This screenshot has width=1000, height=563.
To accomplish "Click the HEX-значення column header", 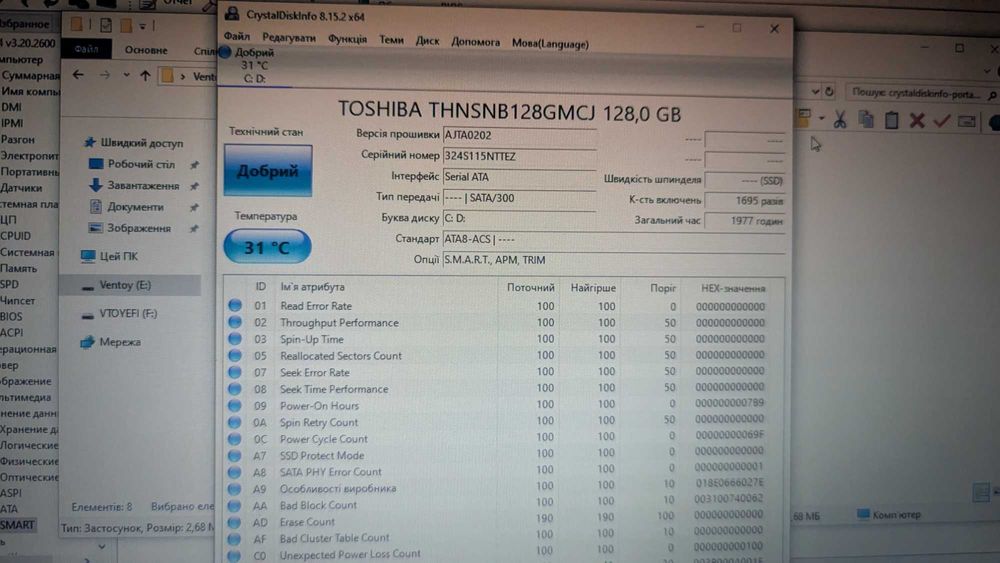I will pyautogui.click(x=733, y=289).
